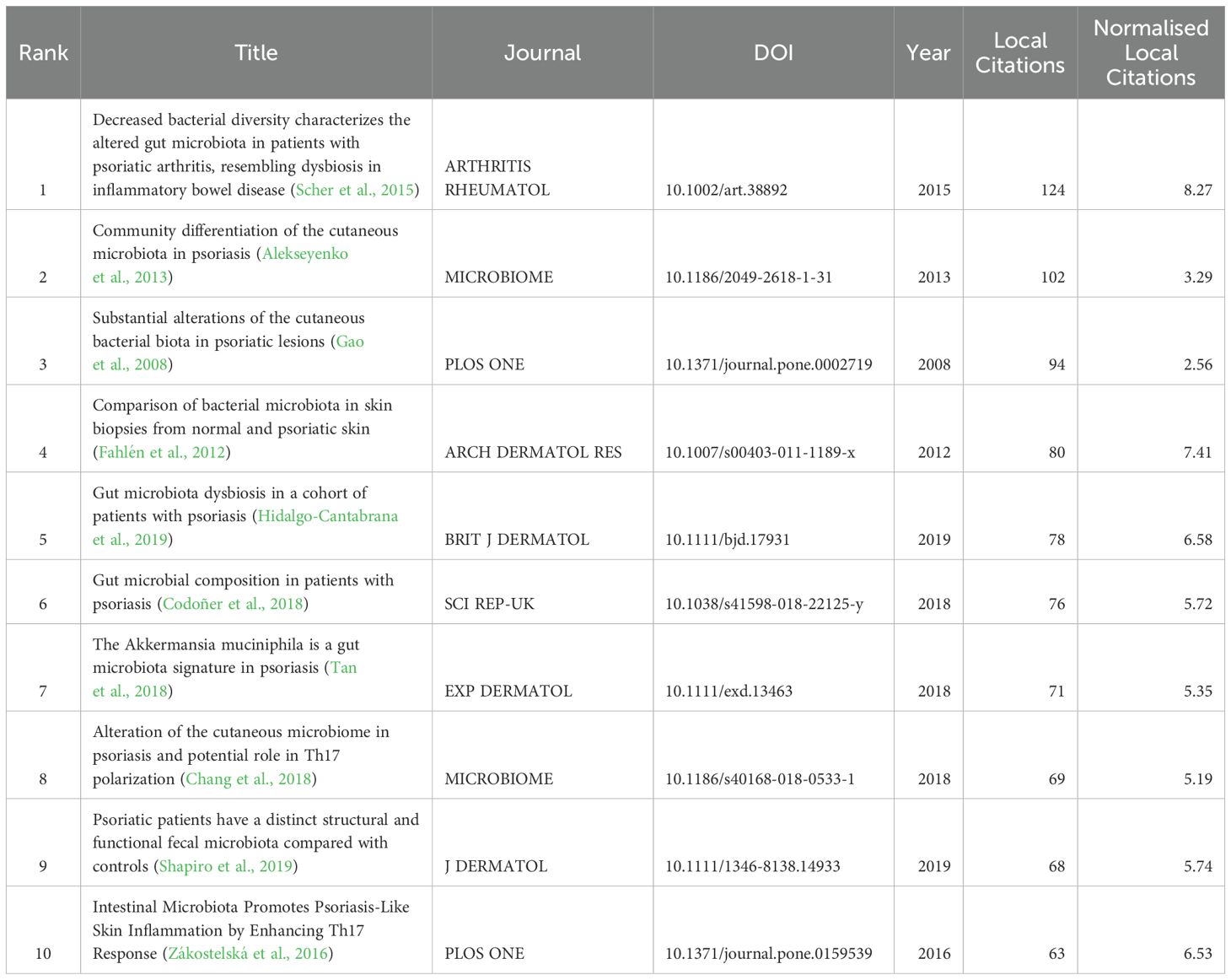Select PLOS ONE in the 2016 row
The width and height of the screenshot is (1231, 980).
[x=485, y=954]
